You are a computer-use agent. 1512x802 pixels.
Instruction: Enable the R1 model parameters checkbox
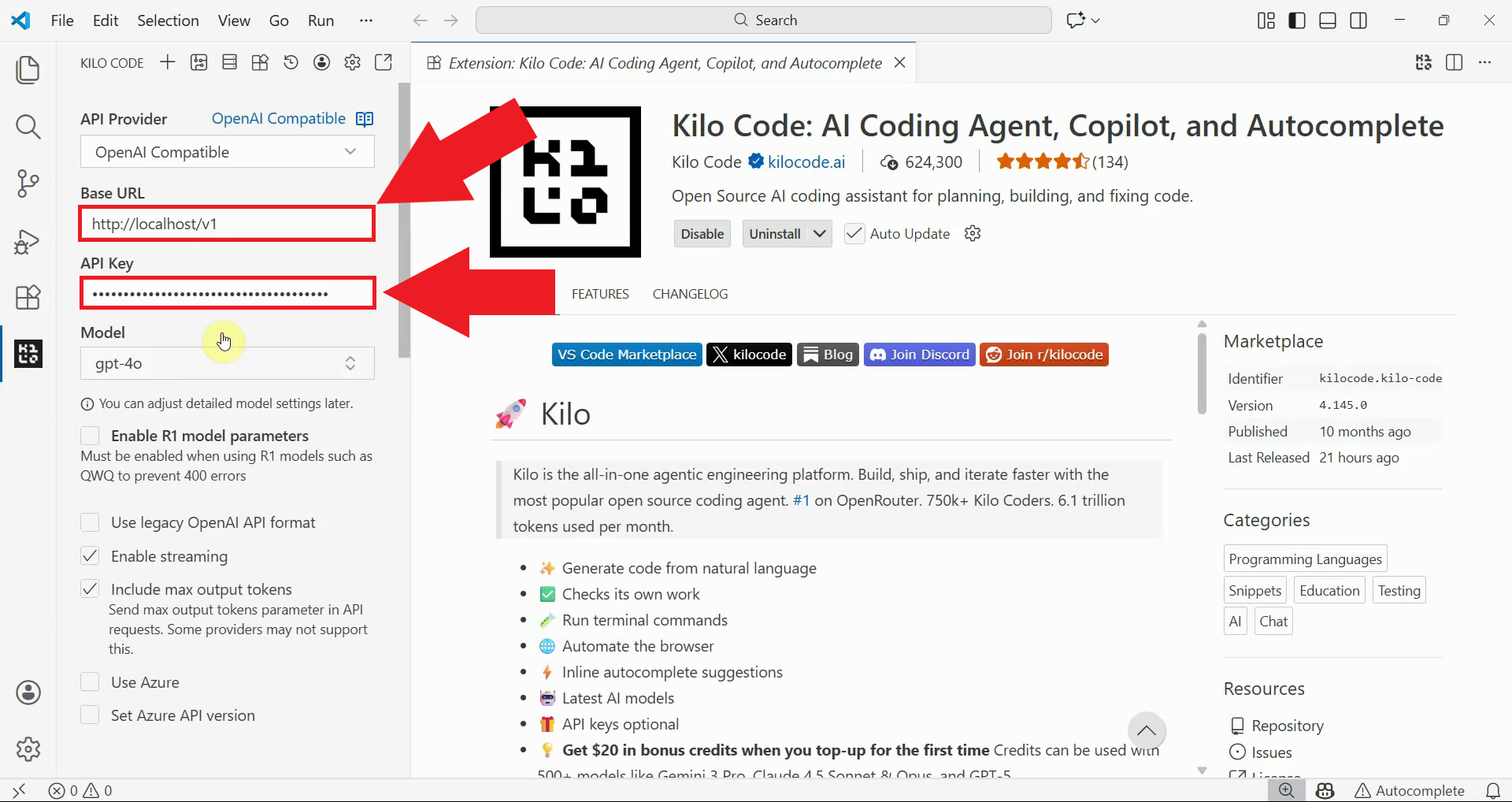click(90, 435)
